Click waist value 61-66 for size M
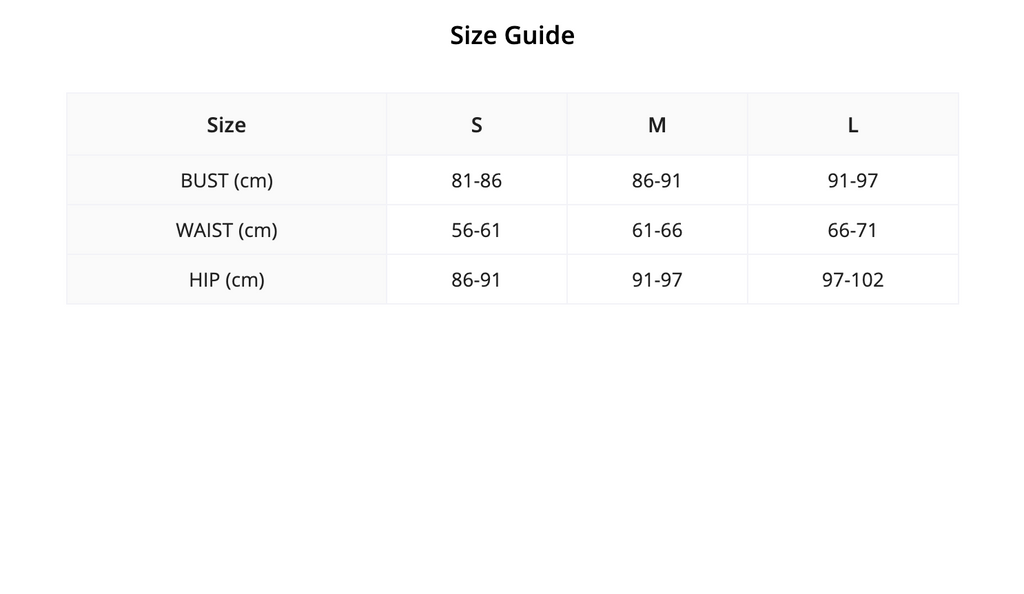The width and height of the screenshot is (1024, 594). point(657,230)
